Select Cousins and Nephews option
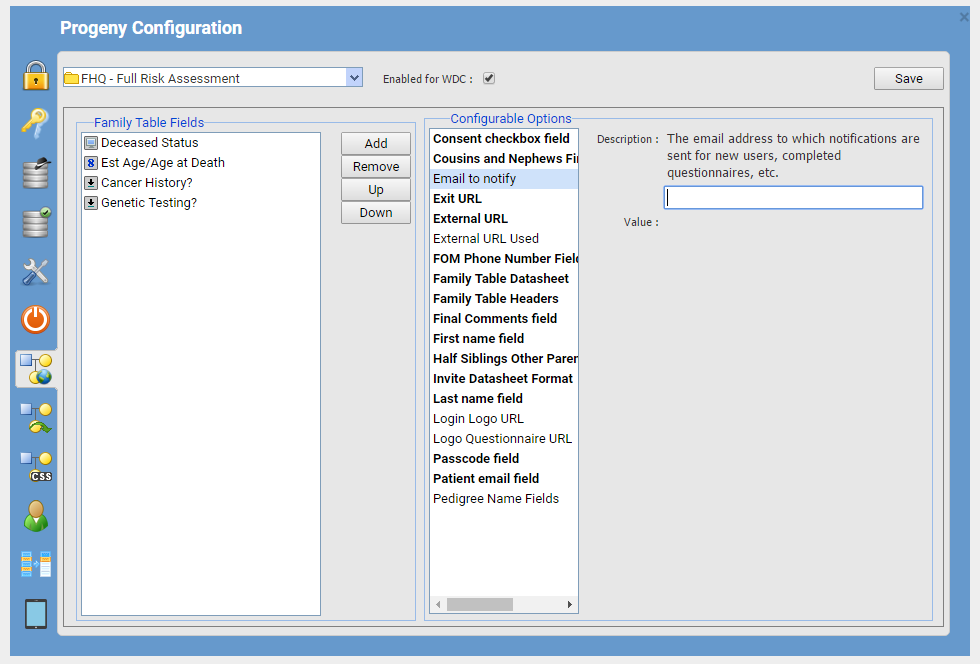The width and height of the screenshot is (980, 664). coord(504,159)
